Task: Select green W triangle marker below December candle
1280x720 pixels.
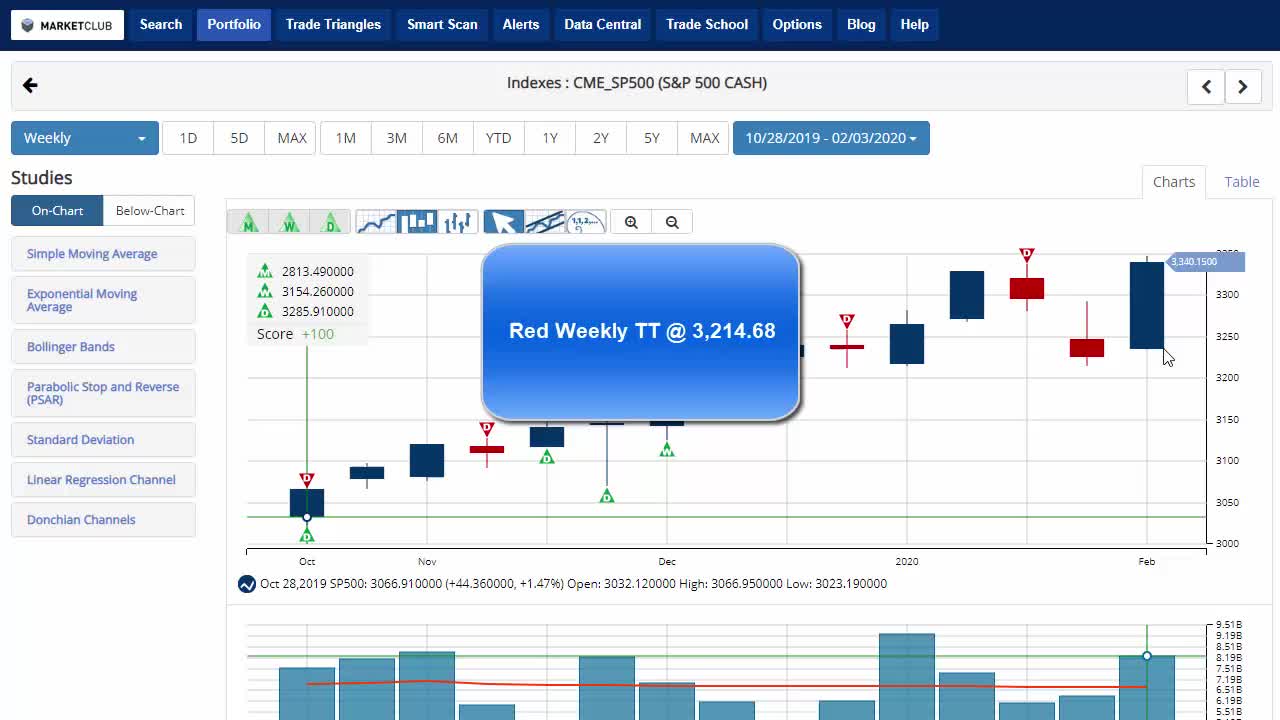Action: tap(667, 450)
